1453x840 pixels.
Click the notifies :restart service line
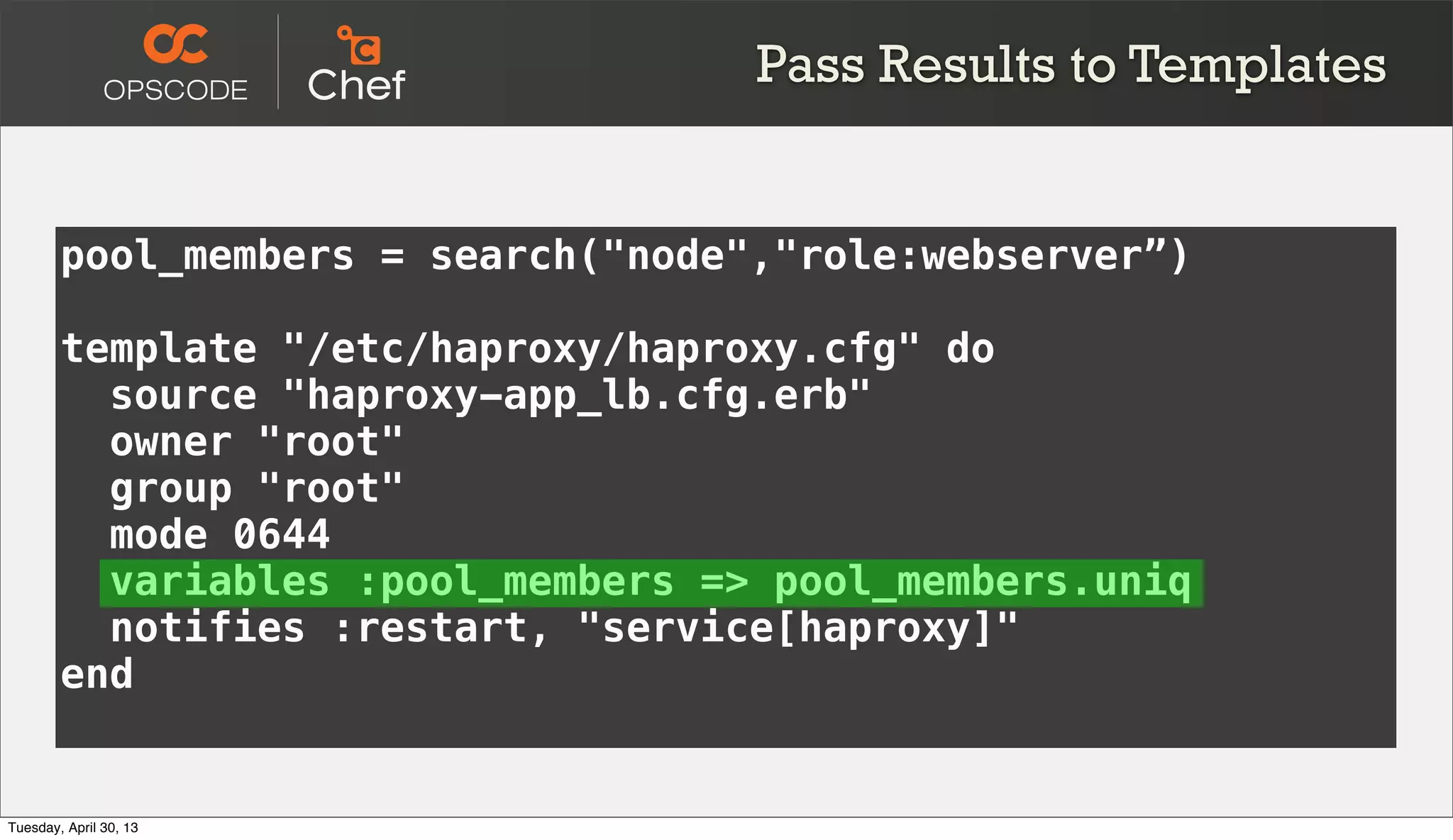click(x=564, y=629)
